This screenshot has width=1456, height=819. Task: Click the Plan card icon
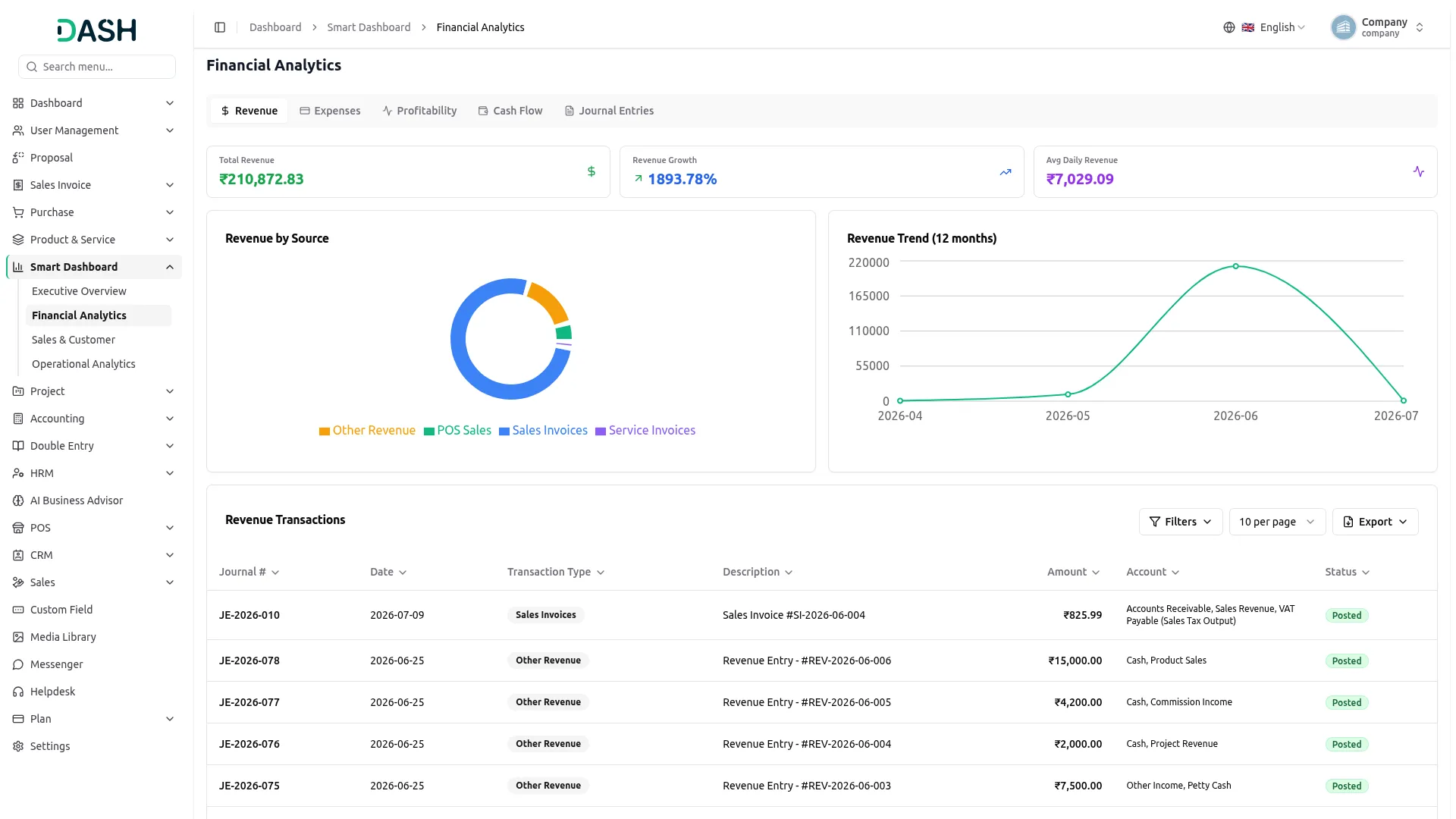pyautogui.click(x=18, y=719)
